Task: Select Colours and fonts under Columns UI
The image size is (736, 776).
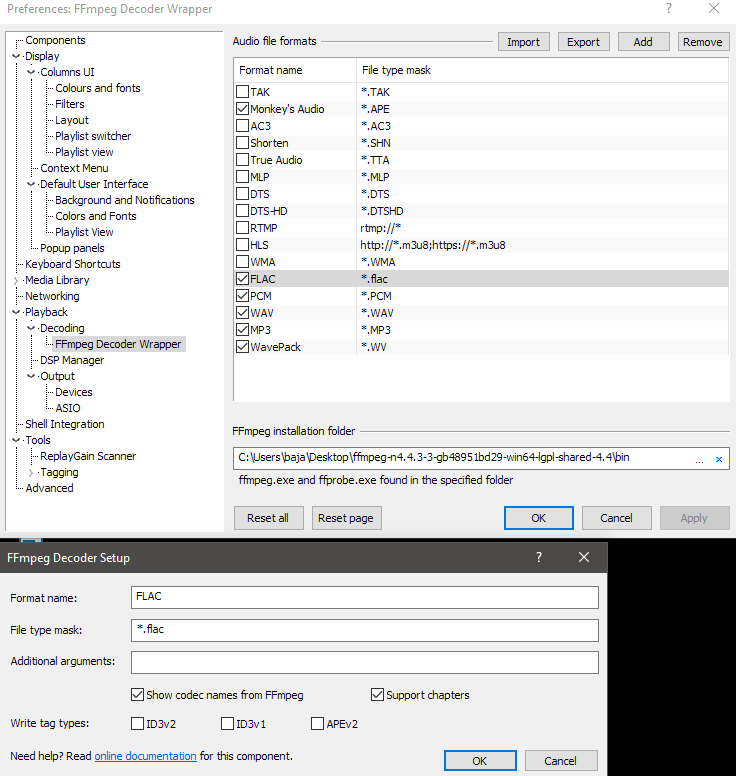Action: point(98,88)
